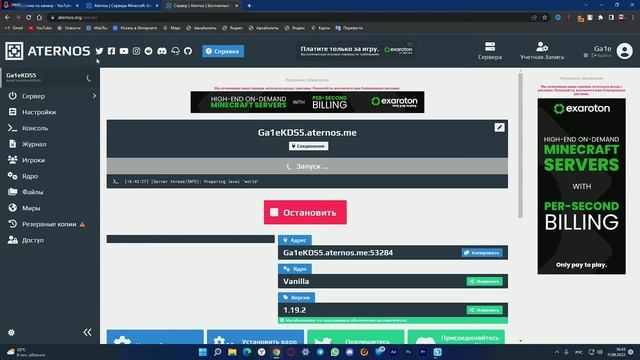The width and height of the screenshot is (640, 360).
Task: Click the blue Справка help button
Action: [223, 51]
